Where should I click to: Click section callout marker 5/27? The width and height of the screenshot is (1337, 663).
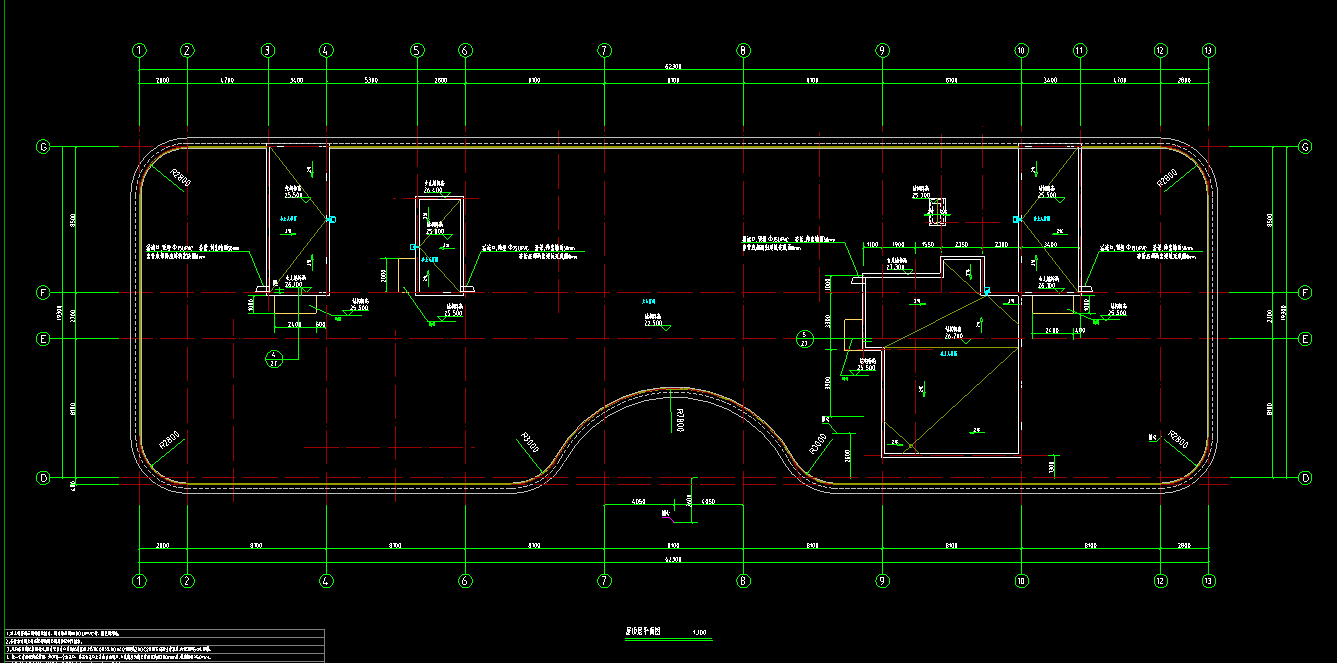(x=803, y=337)
